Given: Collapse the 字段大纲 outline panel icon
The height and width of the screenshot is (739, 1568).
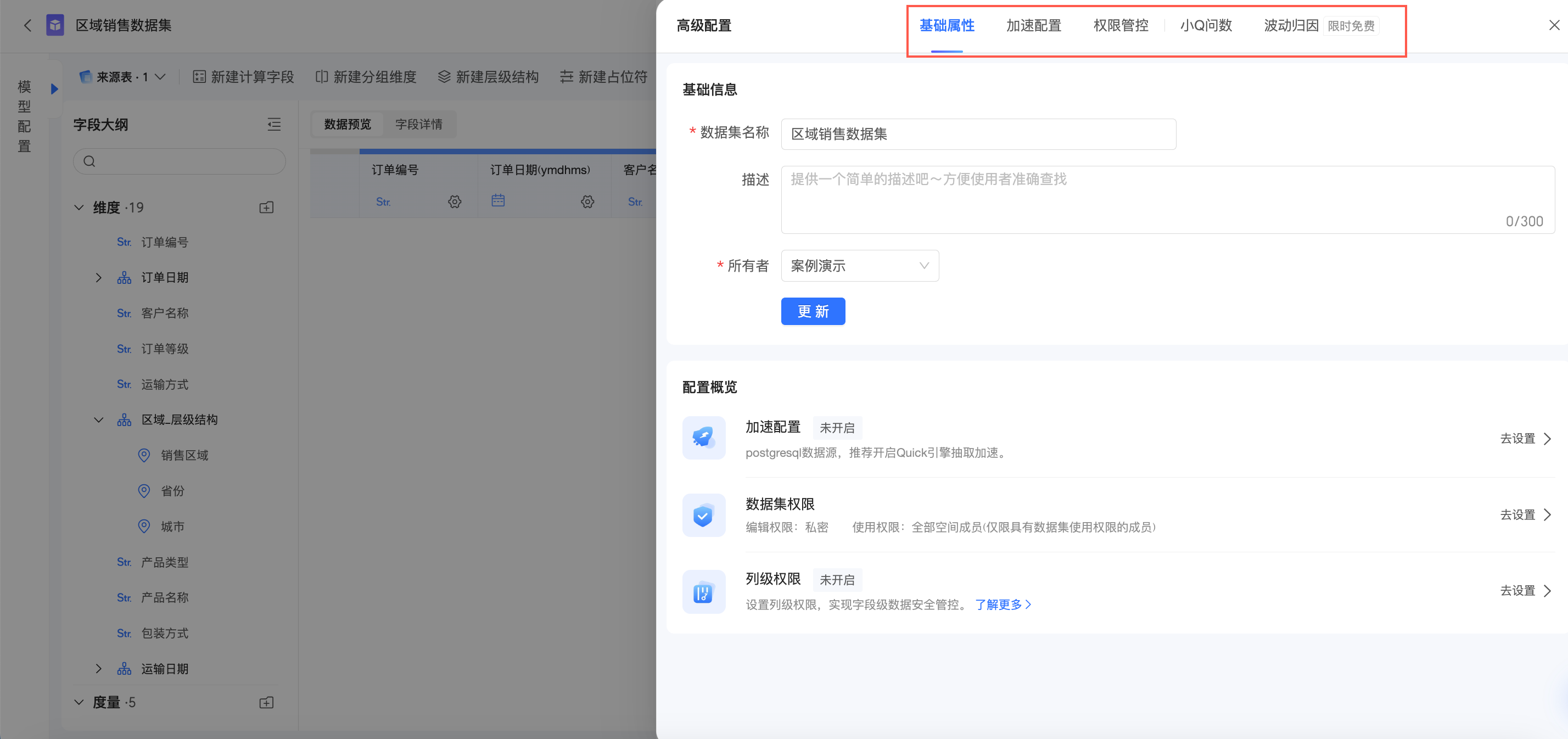Looking at the screenshot, I should (274, 125).
